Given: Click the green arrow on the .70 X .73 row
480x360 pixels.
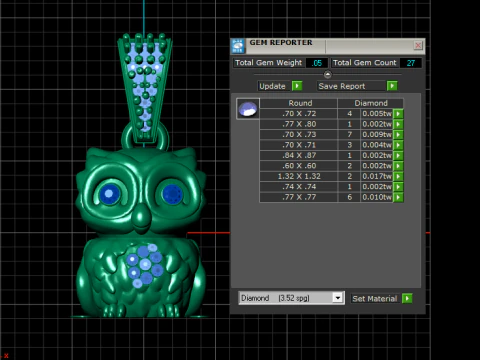Looking at the screenshot, I should pyautogui.click(x=398, y=134).
